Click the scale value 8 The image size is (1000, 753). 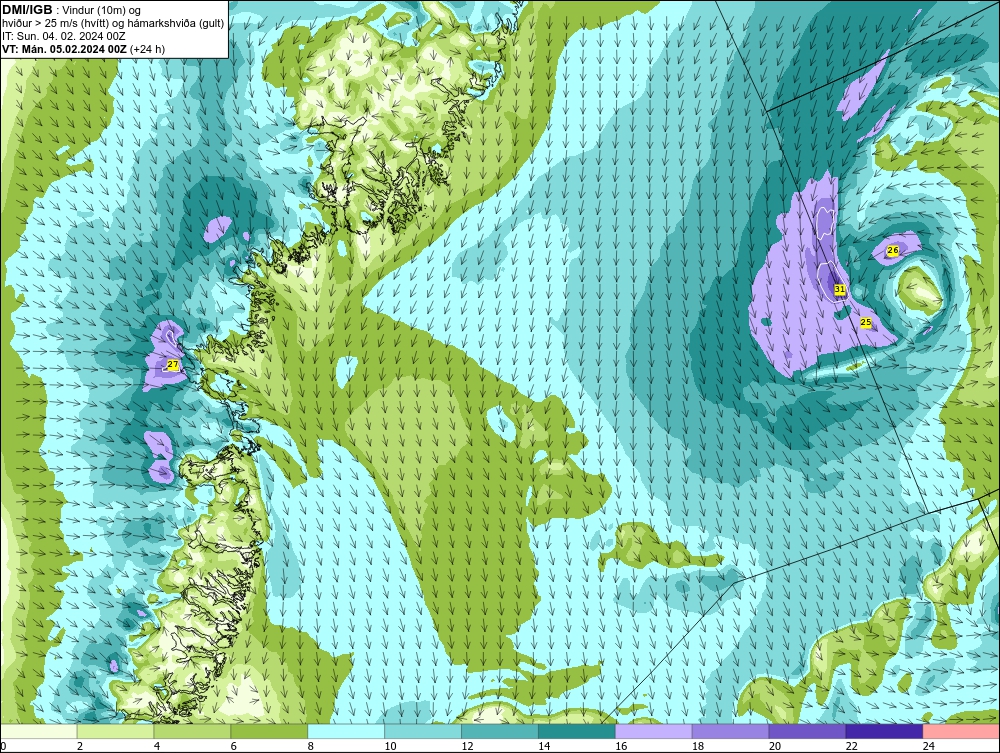311,746
